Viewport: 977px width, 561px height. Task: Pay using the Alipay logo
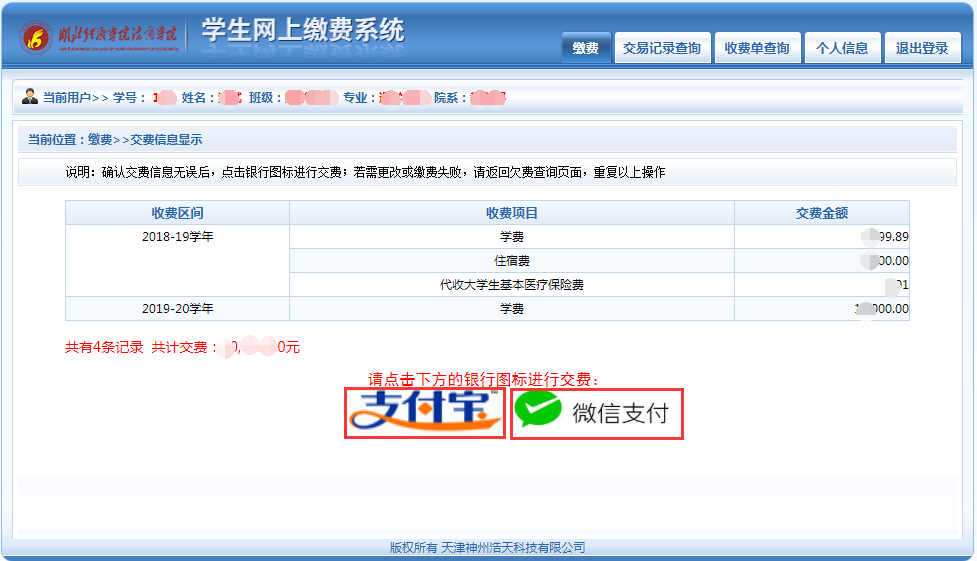pyautogui.click(x=424, y=412)
